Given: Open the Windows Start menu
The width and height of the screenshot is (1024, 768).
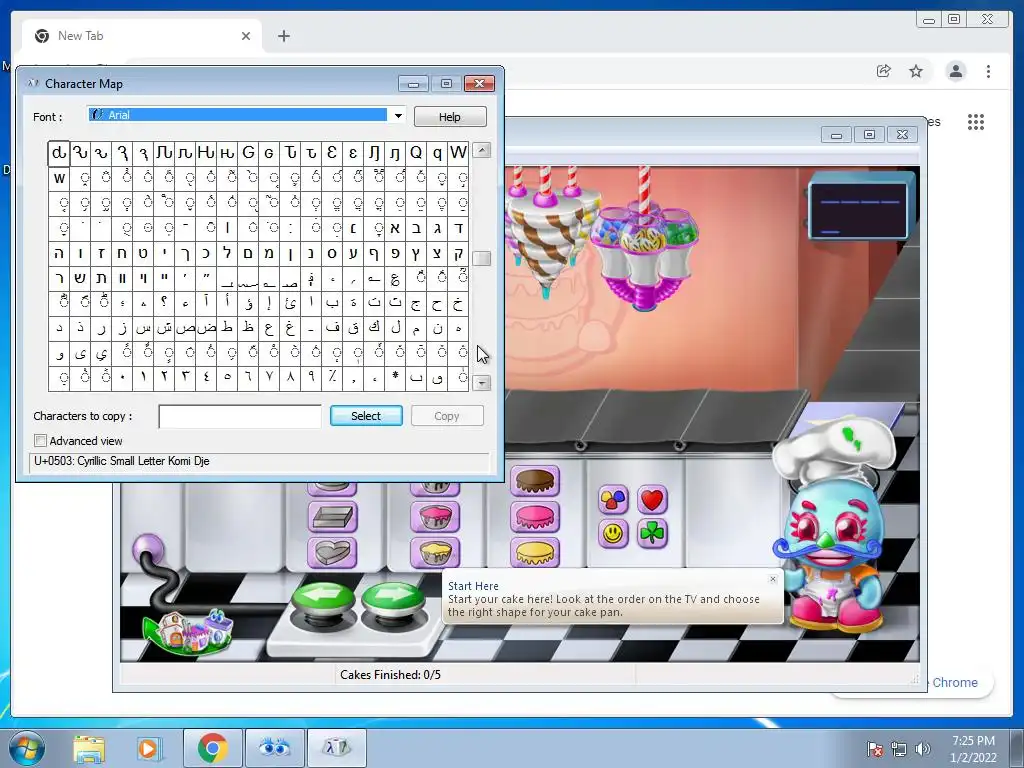Looking at the screenshot, I should tap(25, 748).
